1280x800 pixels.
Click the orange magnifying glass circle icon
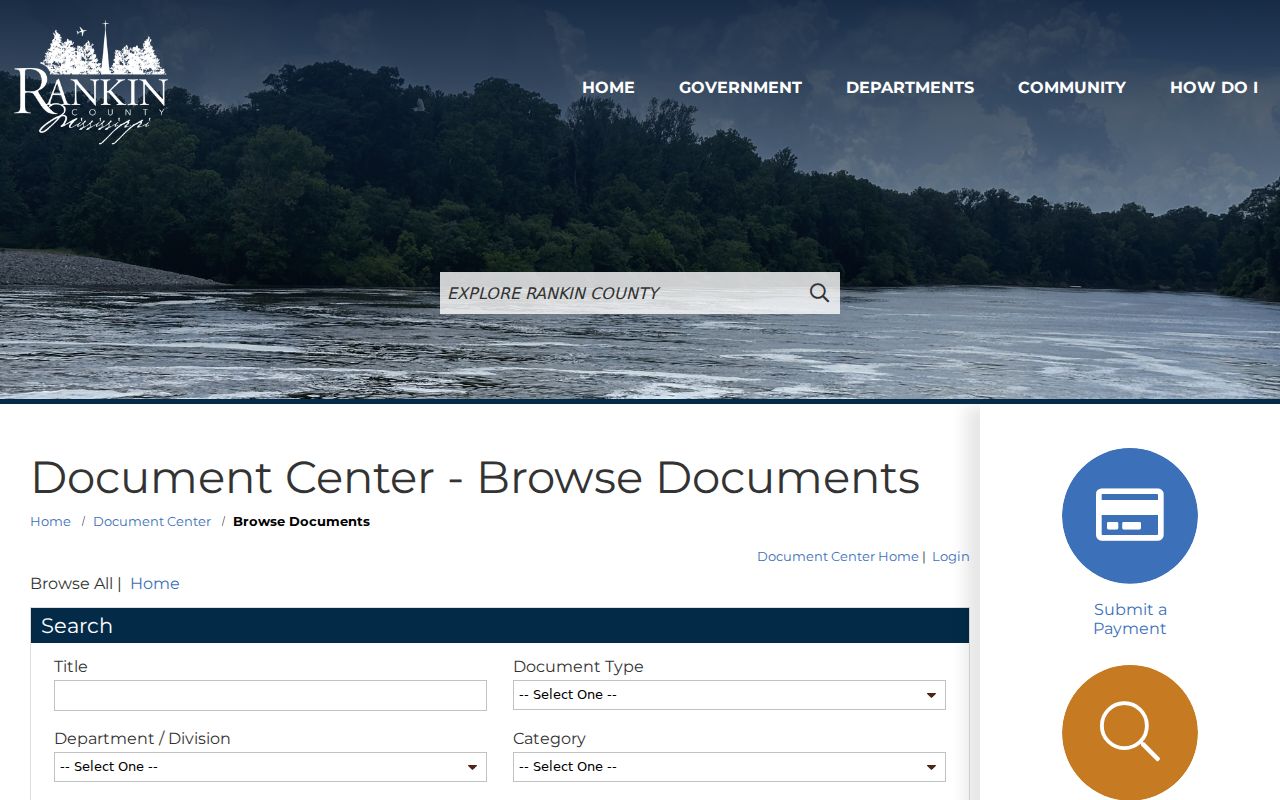click(x=1130, y=733)
